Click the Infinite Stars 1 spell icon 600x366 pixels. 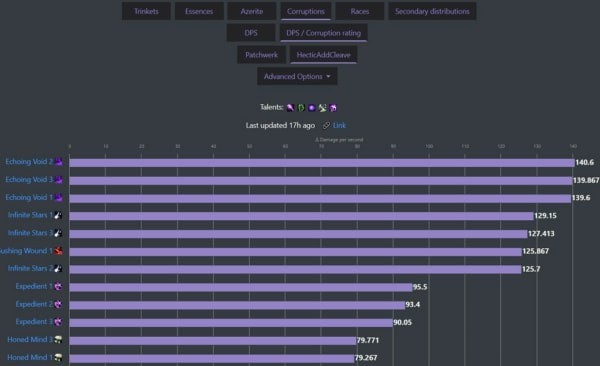tap(58, 215)
